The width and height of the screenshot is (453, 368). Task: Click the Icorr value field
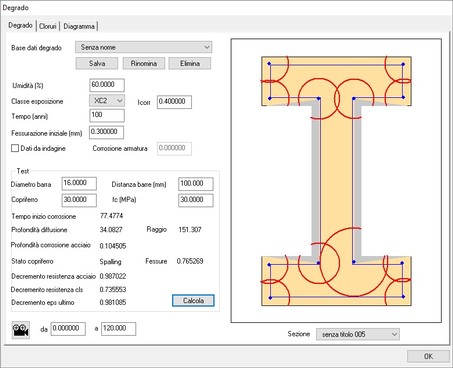point(174,102)
